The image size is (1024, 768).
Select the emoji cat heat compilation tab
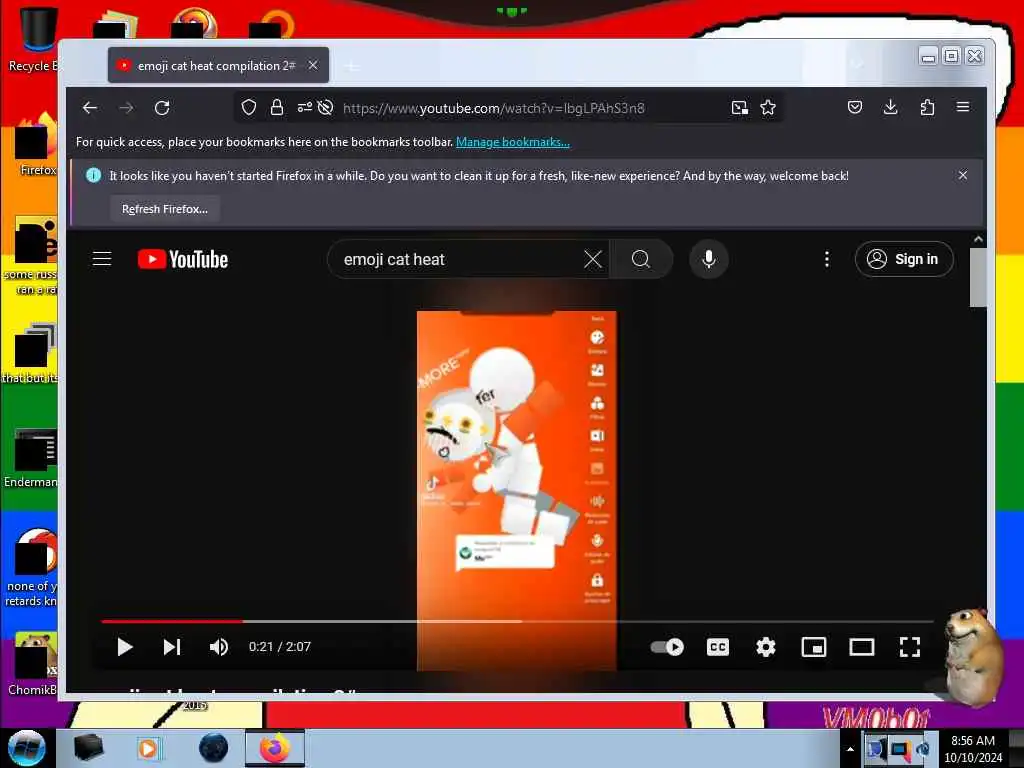coord(218,65)
